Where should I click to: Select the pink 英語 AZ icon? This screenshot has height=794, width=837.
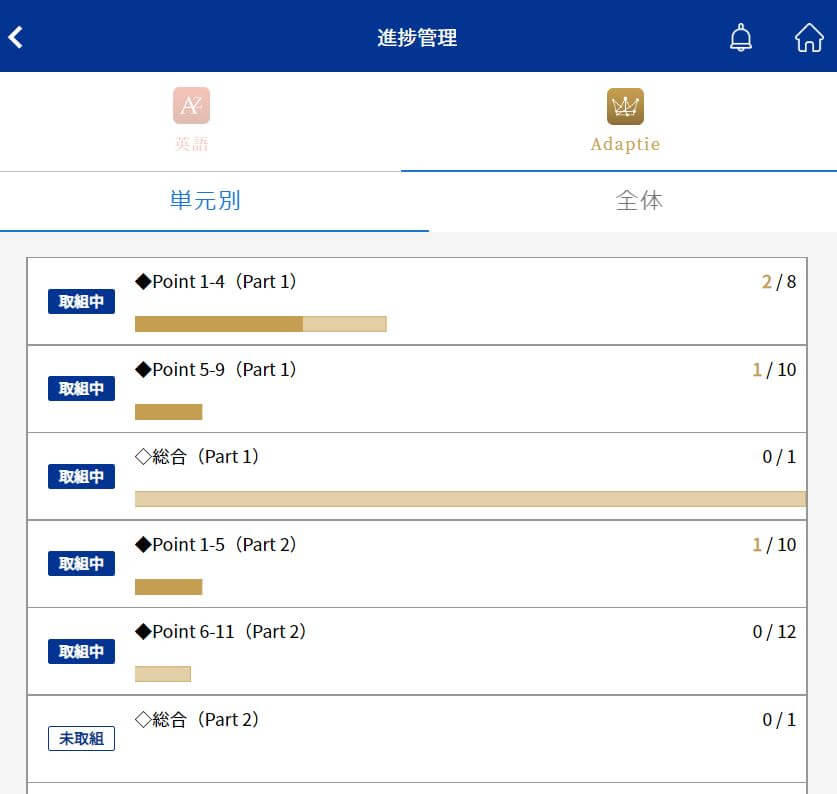[x=191, y=106]
